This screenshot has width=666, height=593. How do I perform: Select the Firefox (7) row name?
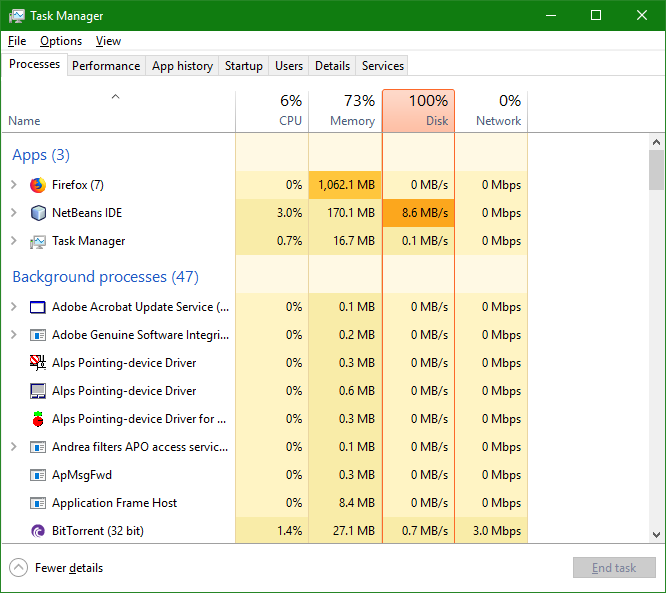coord(78,185)
